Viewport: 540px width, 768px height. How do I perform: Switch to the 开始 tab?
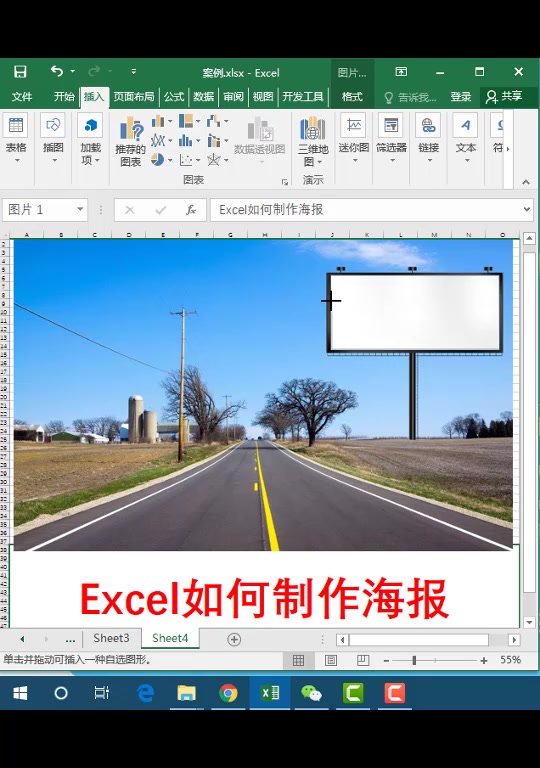(x=64, y=96)
